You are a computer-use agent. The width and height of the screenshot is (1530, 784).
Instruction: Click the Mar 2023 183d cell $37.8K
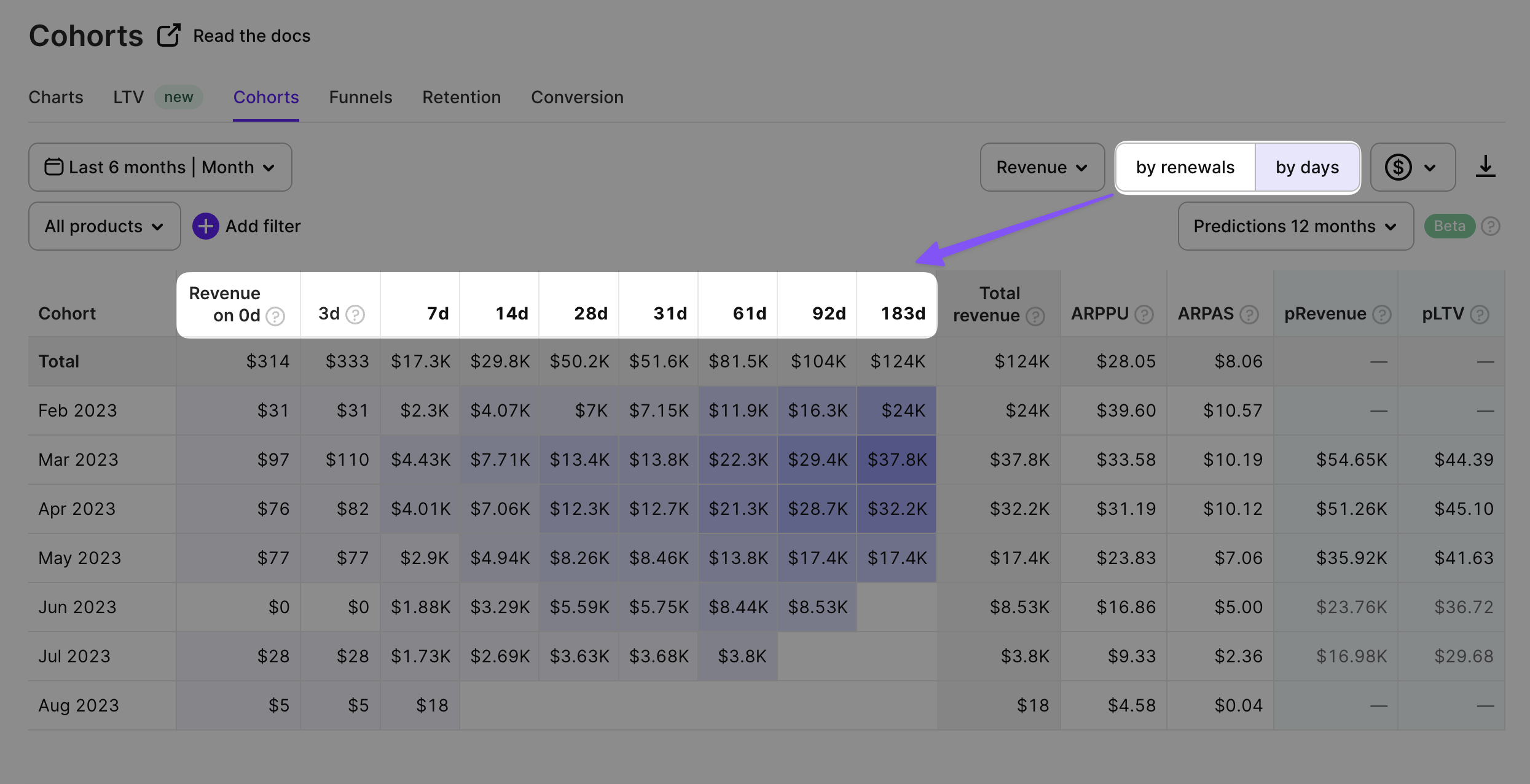pos(896,460)
